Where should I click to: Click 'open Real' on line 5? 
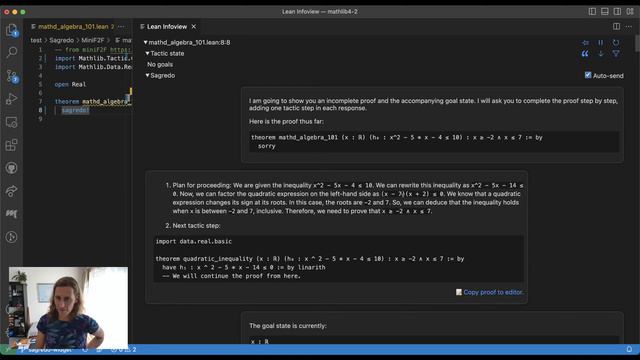click(70, 84)
